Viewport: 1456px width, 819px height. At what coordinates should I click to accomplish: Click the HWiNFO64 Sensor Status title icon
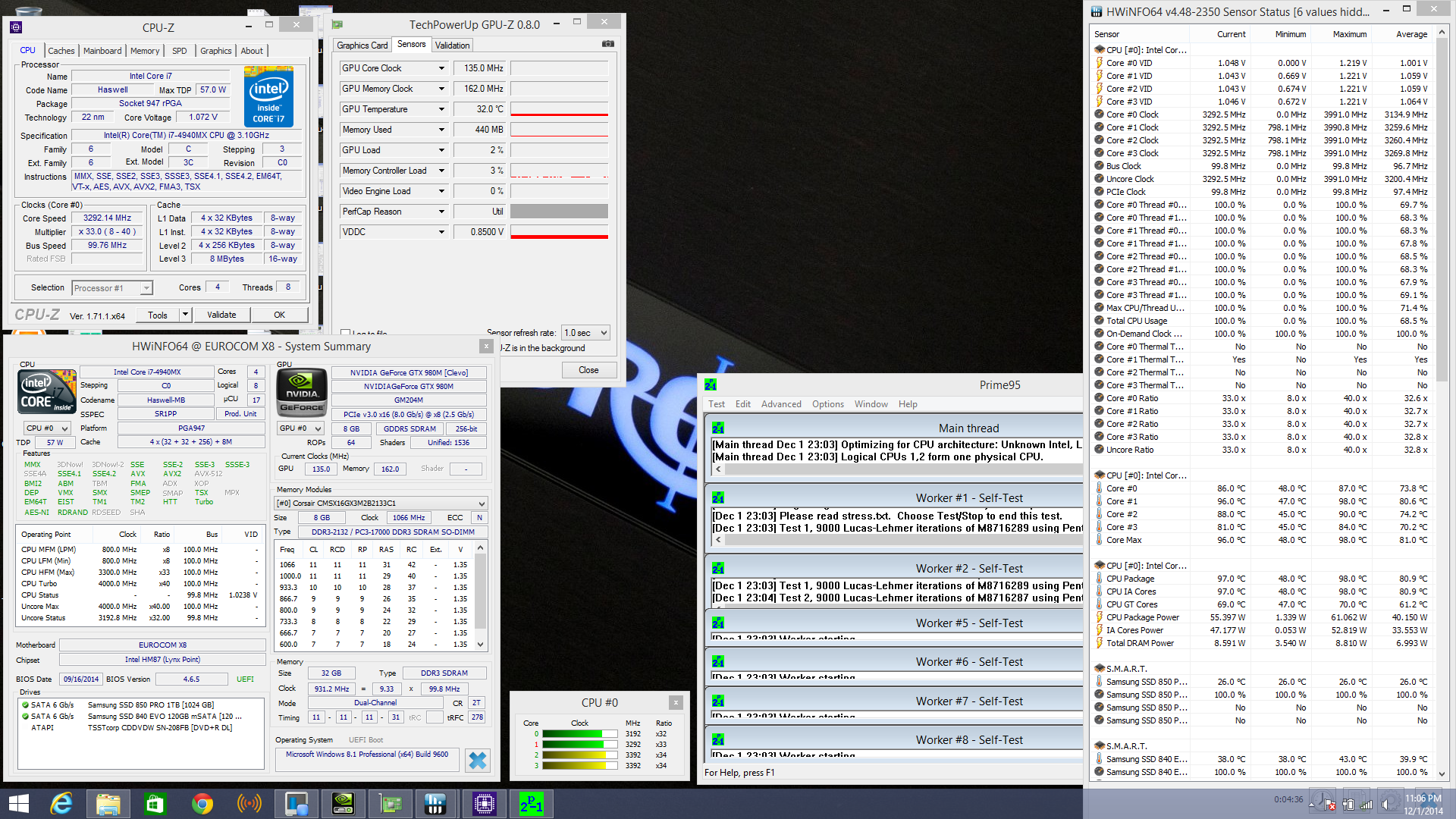(x=1097, y=11)
